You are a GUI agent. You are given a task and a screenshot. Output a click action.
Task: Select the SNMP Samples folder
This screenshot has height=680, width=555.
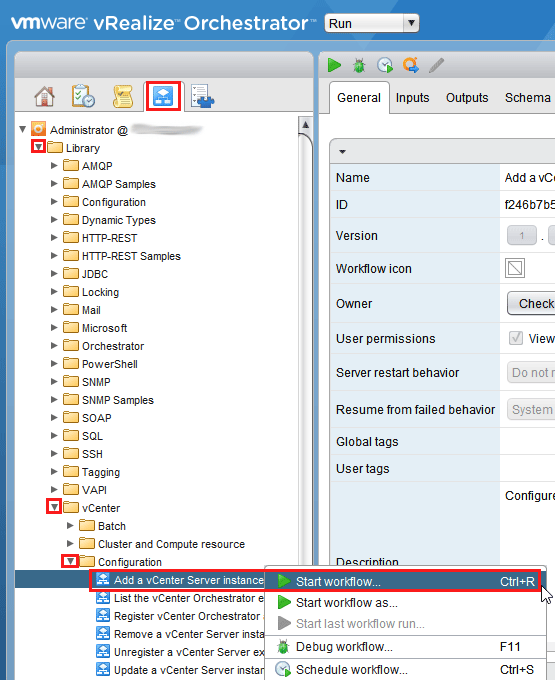118,400
